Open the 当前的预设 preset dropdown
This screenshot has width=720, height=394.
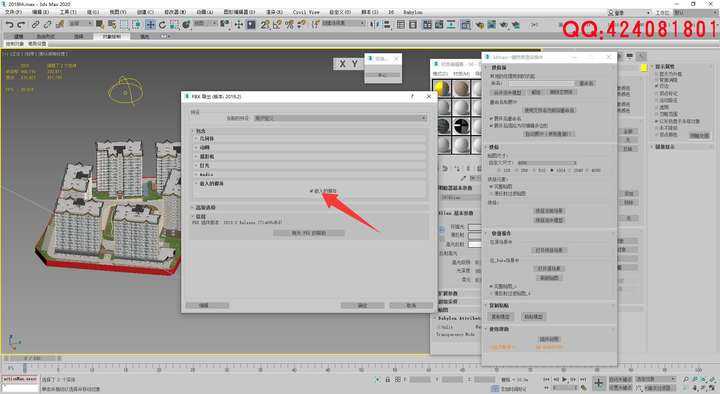340,118
